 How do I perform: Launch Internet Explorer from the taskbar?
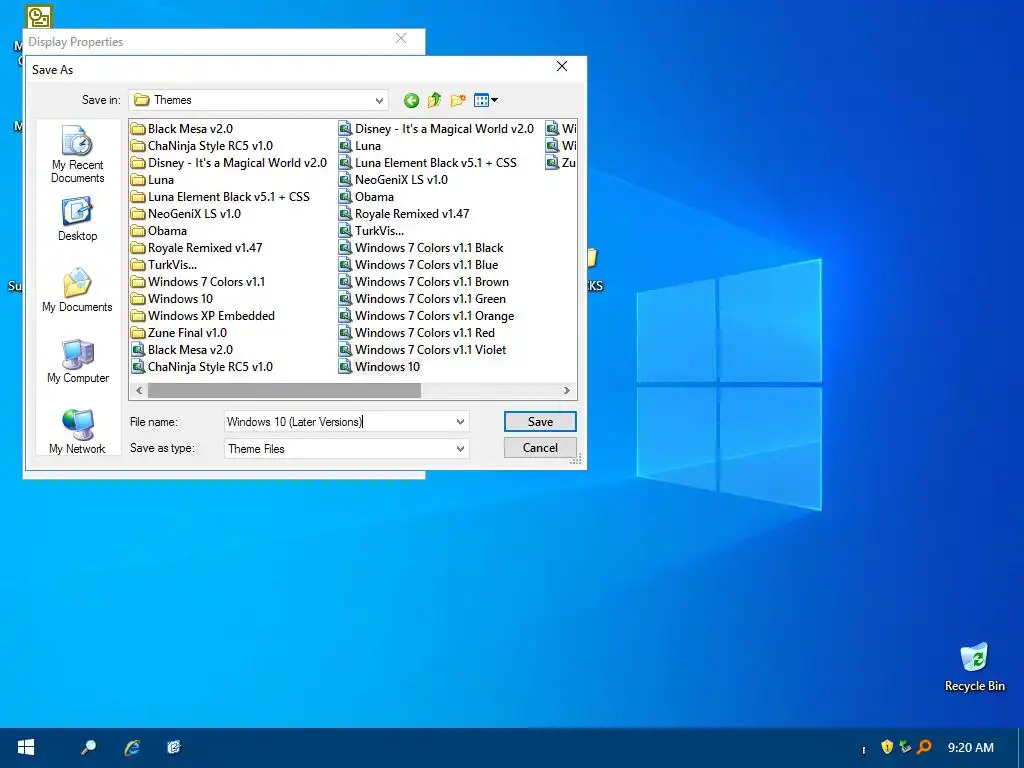(x=132, y=747)
